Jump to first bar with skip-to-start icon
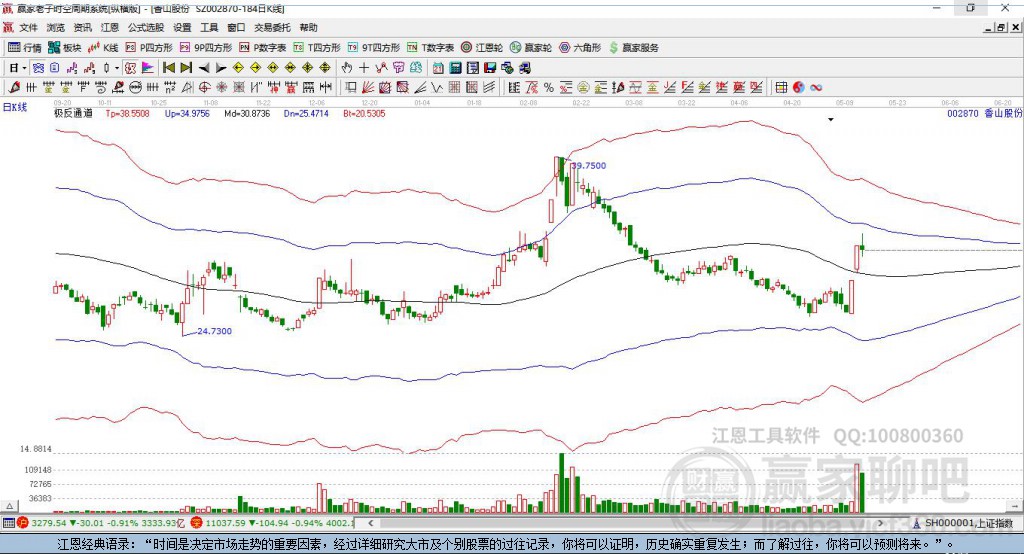1024x554 pixels. (x=168, y=68)
